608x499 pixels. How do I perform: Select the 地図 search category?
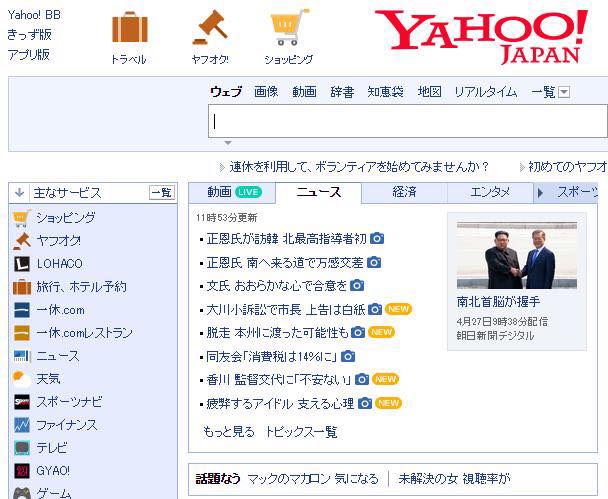click(430, 92)
